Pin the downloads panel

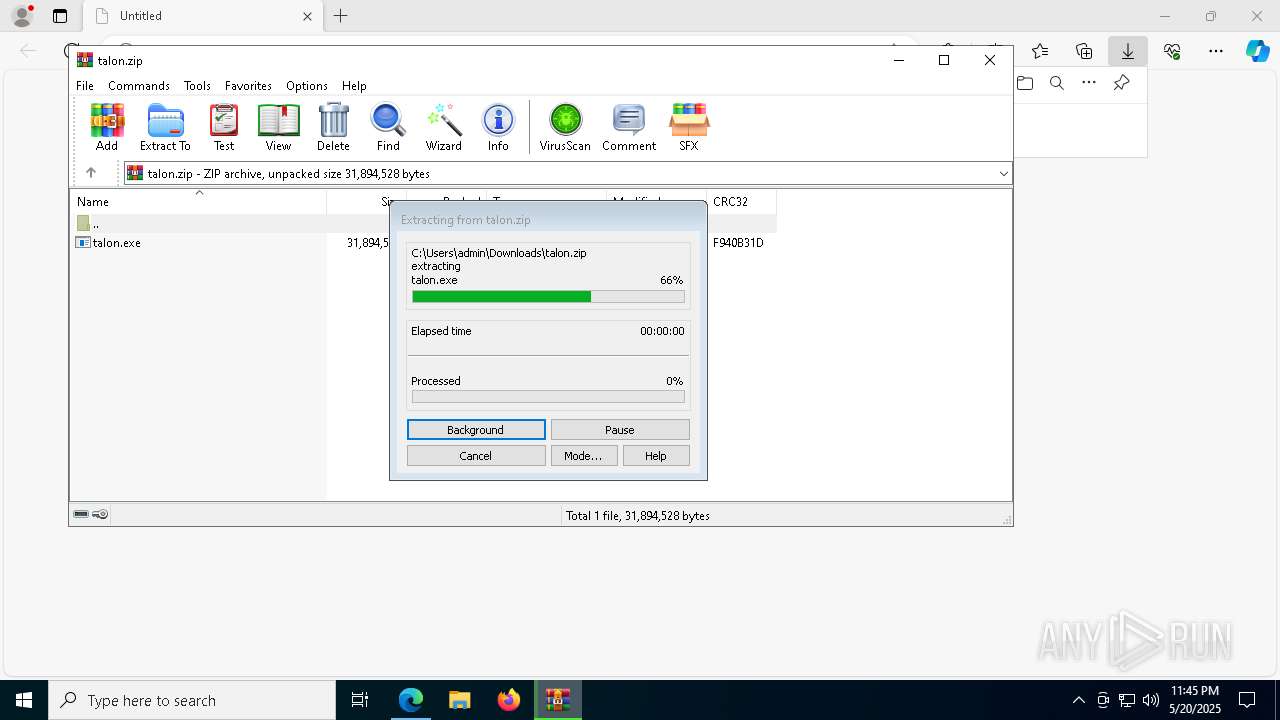(x=1121, y=83)
